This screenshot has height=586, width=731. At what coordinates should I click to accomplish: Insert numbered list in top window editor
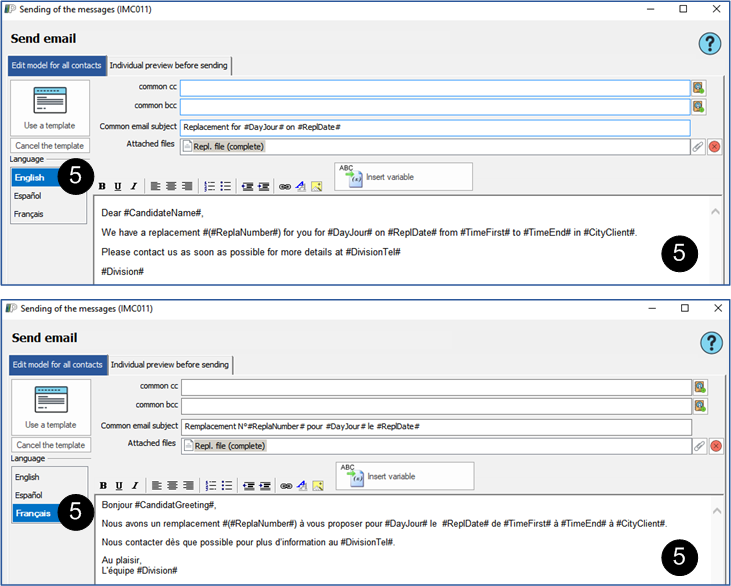pos(210,186)
